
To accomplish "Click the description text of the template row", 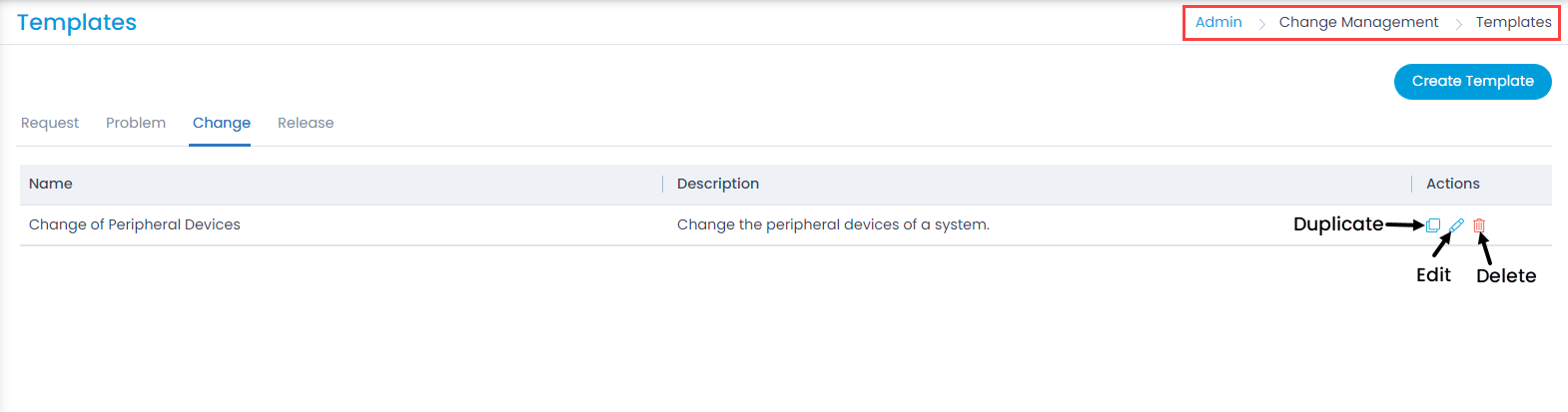I will [x=833, y=224].
